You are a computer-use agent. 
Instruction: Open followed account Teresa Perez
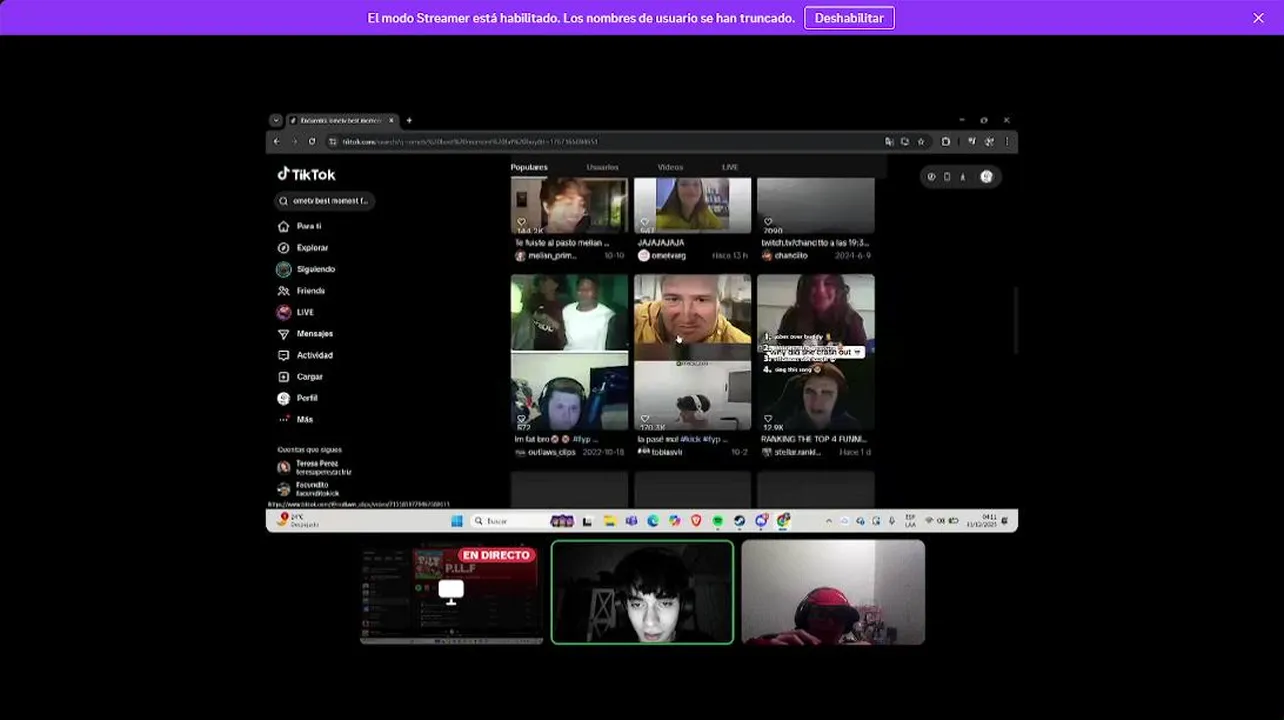317,467
